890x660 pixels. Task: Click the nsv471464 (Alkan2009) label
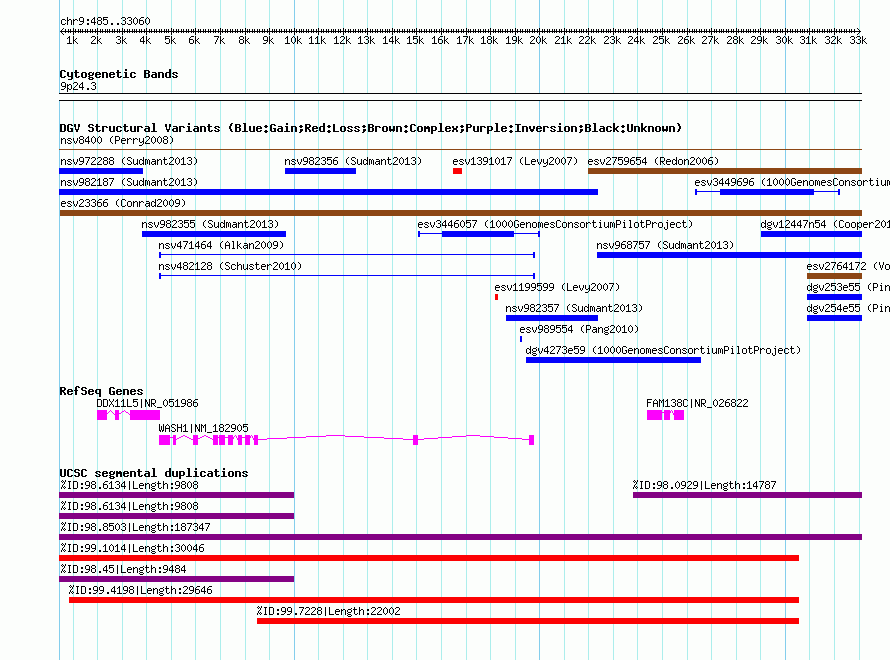(x=221, y=245)
